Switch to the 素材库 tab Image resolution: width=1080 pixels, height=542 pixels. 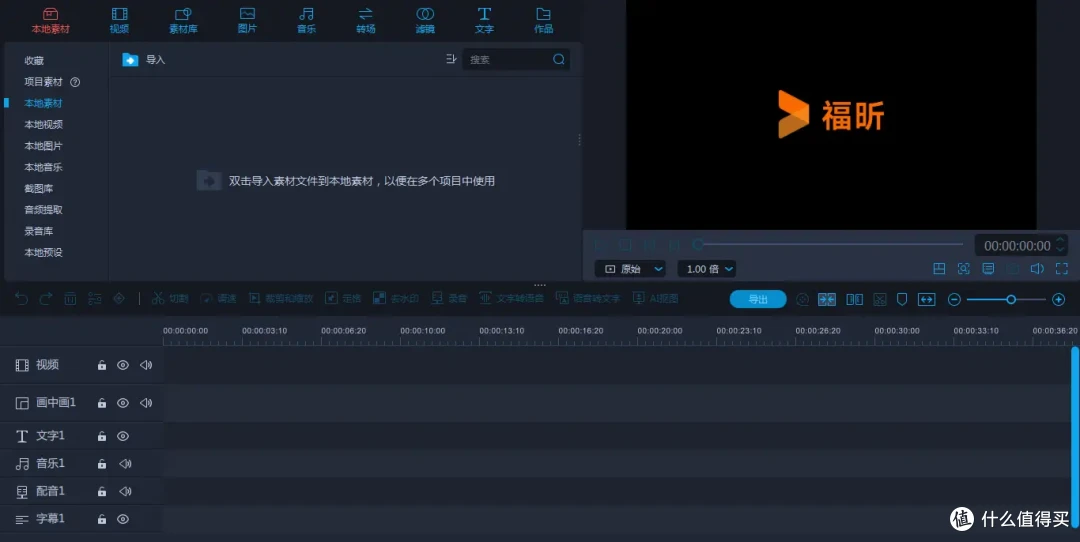pos(183,21)
